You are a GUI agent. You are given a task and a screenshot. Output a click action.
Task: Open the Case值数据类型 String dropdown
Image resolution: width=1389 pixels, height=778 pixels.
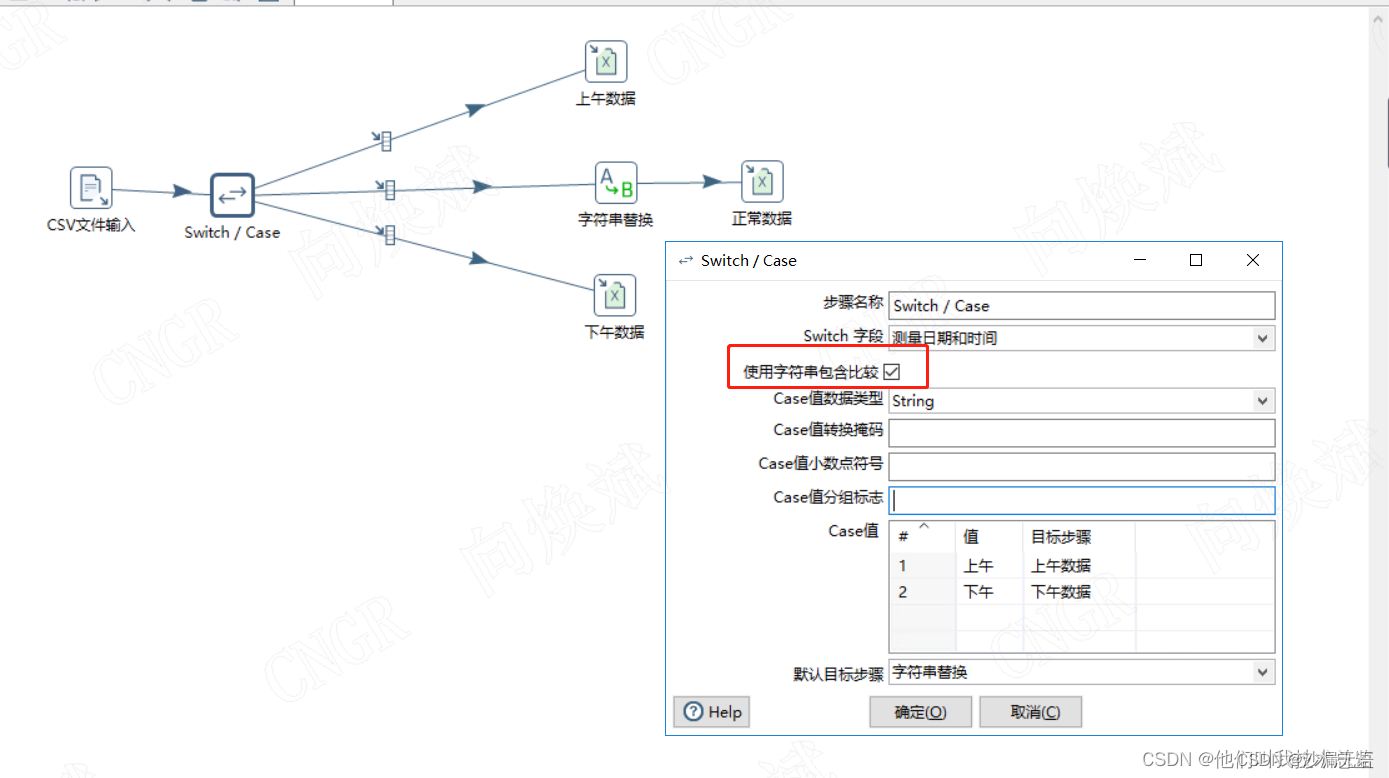(x=1263, y=400)
